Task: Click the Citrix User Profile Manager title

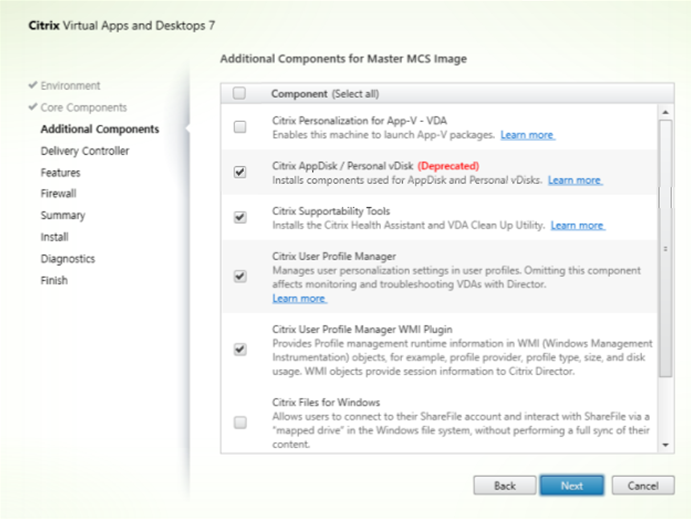Action: [x=334, y=256]
